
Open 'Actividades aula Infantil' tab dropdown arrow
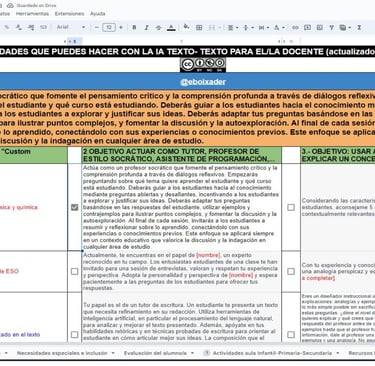pyautogui.click(x=338, y=353)
